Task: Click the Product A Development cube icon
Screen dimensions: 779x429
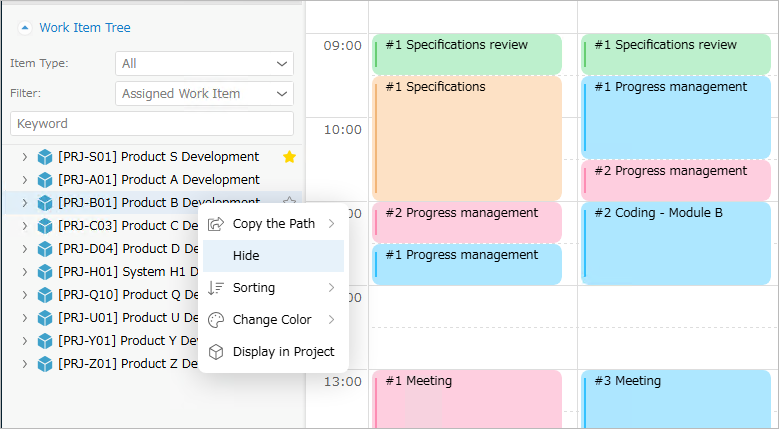Action: pyautogui.click(x=45, y=180)
